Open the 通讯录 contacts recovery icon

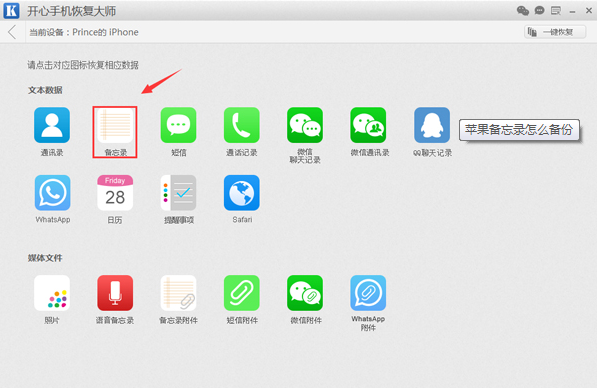tap(52, 125)
